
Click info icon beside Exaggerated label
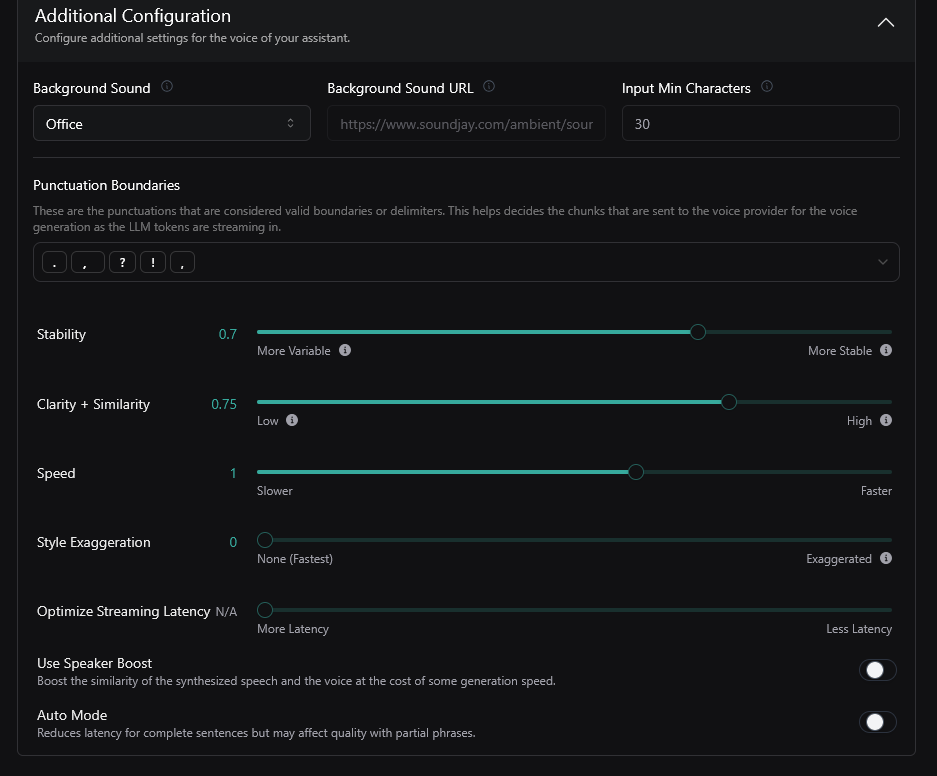[886, 559]
